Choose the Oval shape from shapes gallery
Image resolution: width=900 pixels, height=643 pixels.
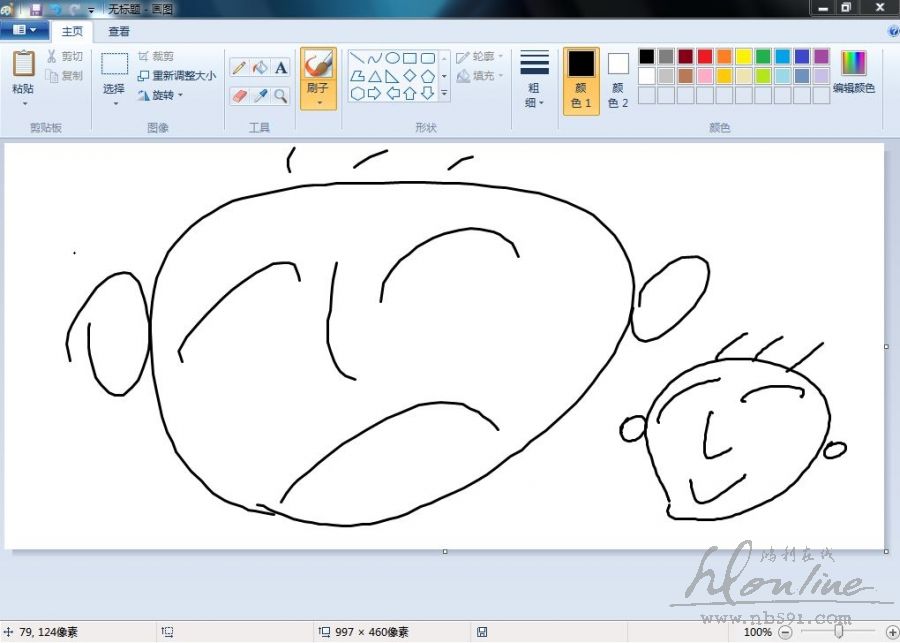pos(393,58)
